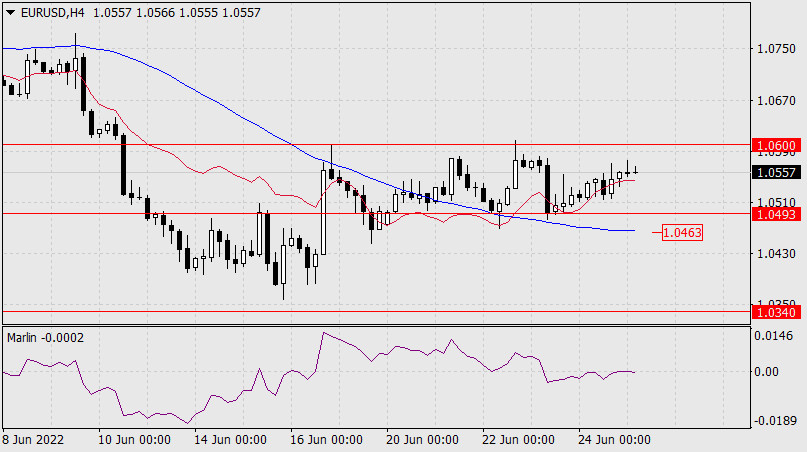Select the 20 Jun 00:00 time label
The width and height of the screenshot is (807, 452).
point(422,440)
